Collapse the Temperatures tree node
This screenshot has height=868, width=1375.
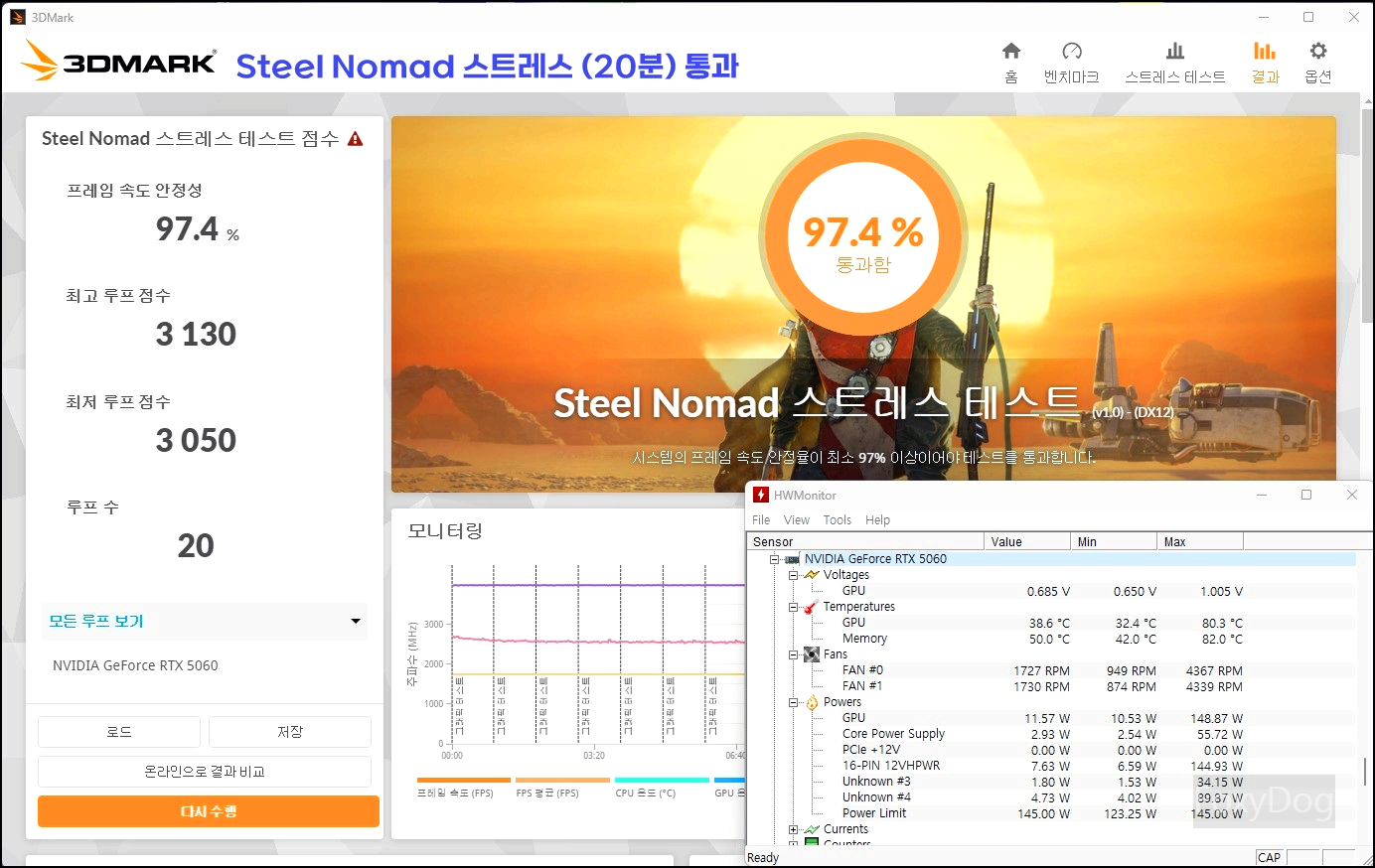coord(793,607)
